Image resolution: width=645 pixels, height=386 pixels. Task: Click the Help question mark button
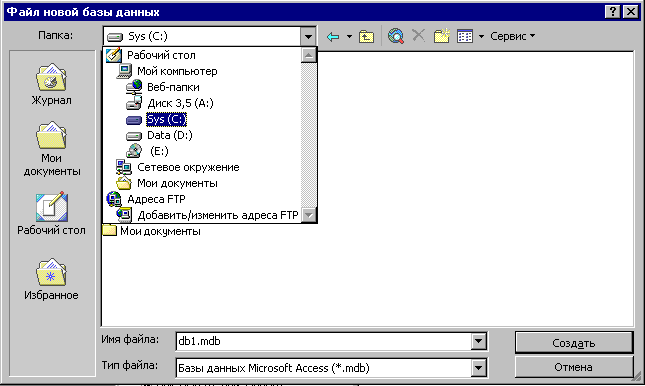pyautogui.click(x=613, y=12)
